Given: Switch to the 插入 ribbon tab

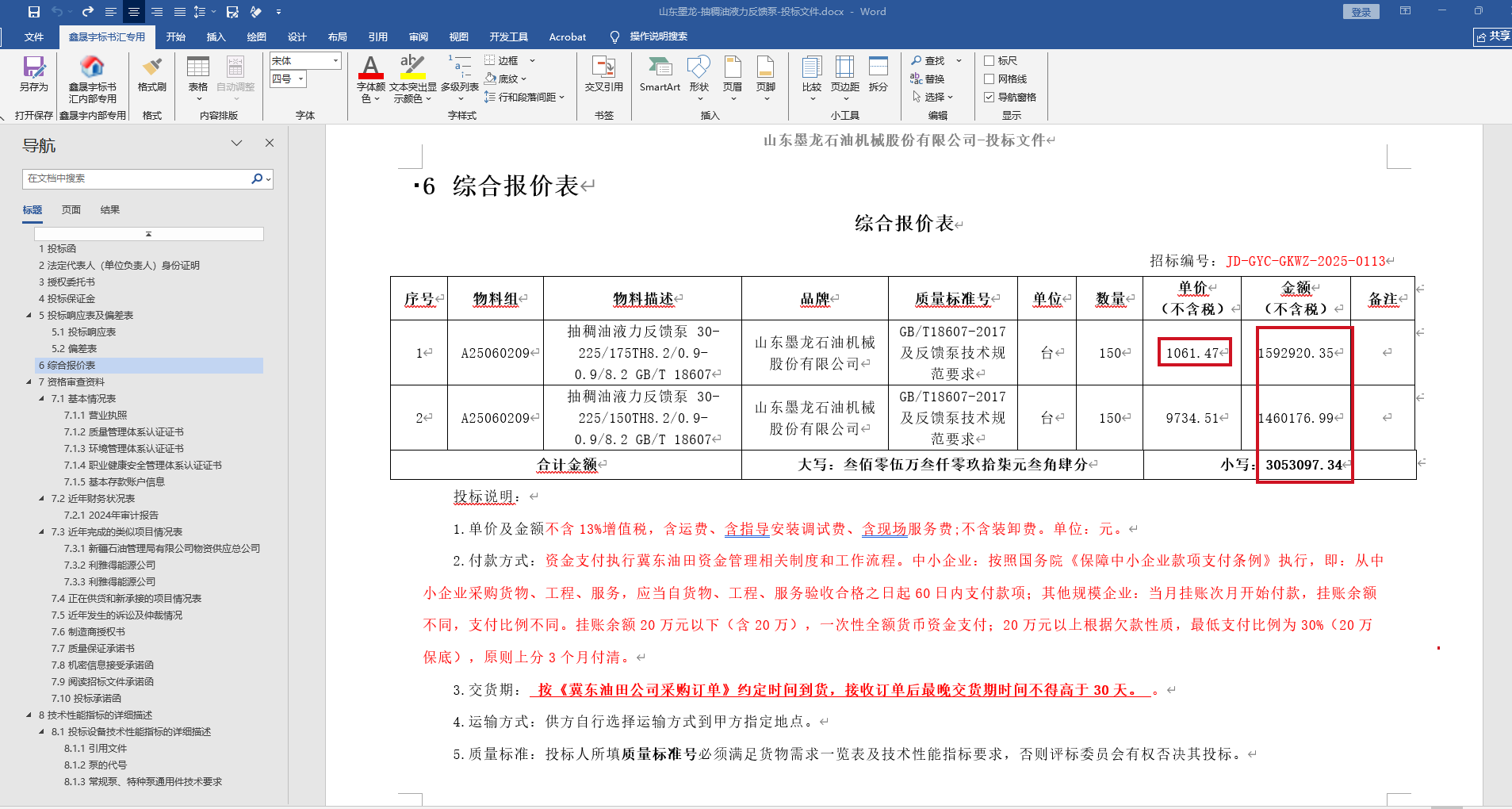Looking at the screenshot, I should pyautogui.click(x=216, y=36).
